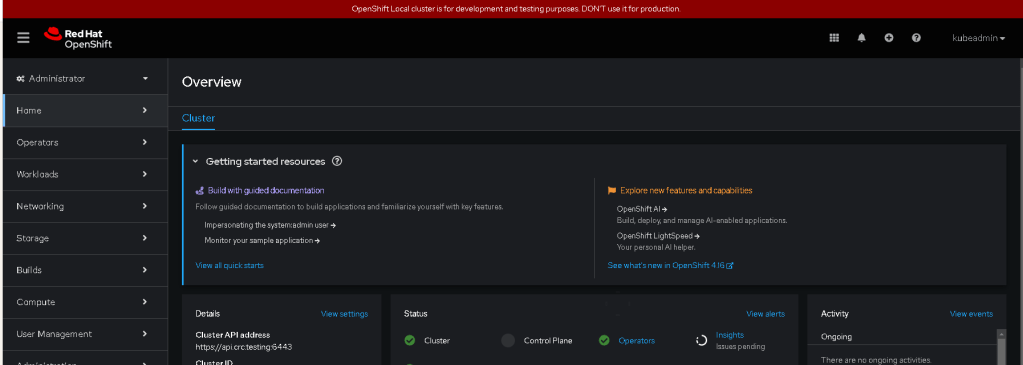Open Monitor your sample application quick start
The image size is (1023, 365).
point(262,240)
